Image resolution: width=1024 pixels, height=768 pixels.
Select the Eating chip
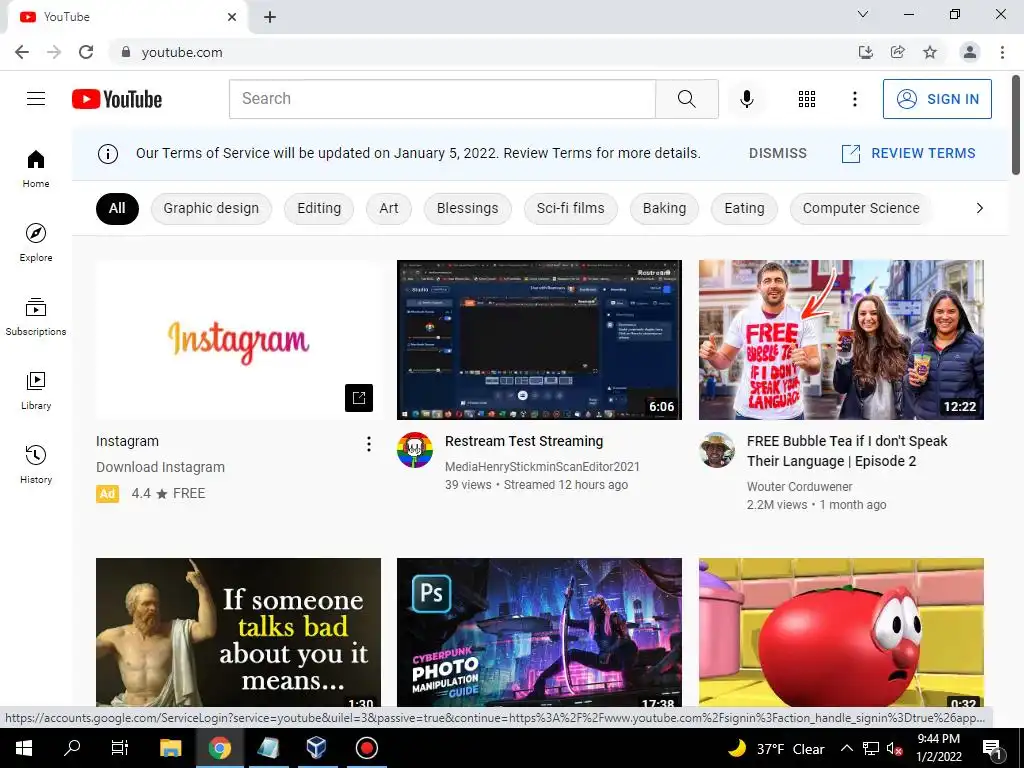(744, 208)
